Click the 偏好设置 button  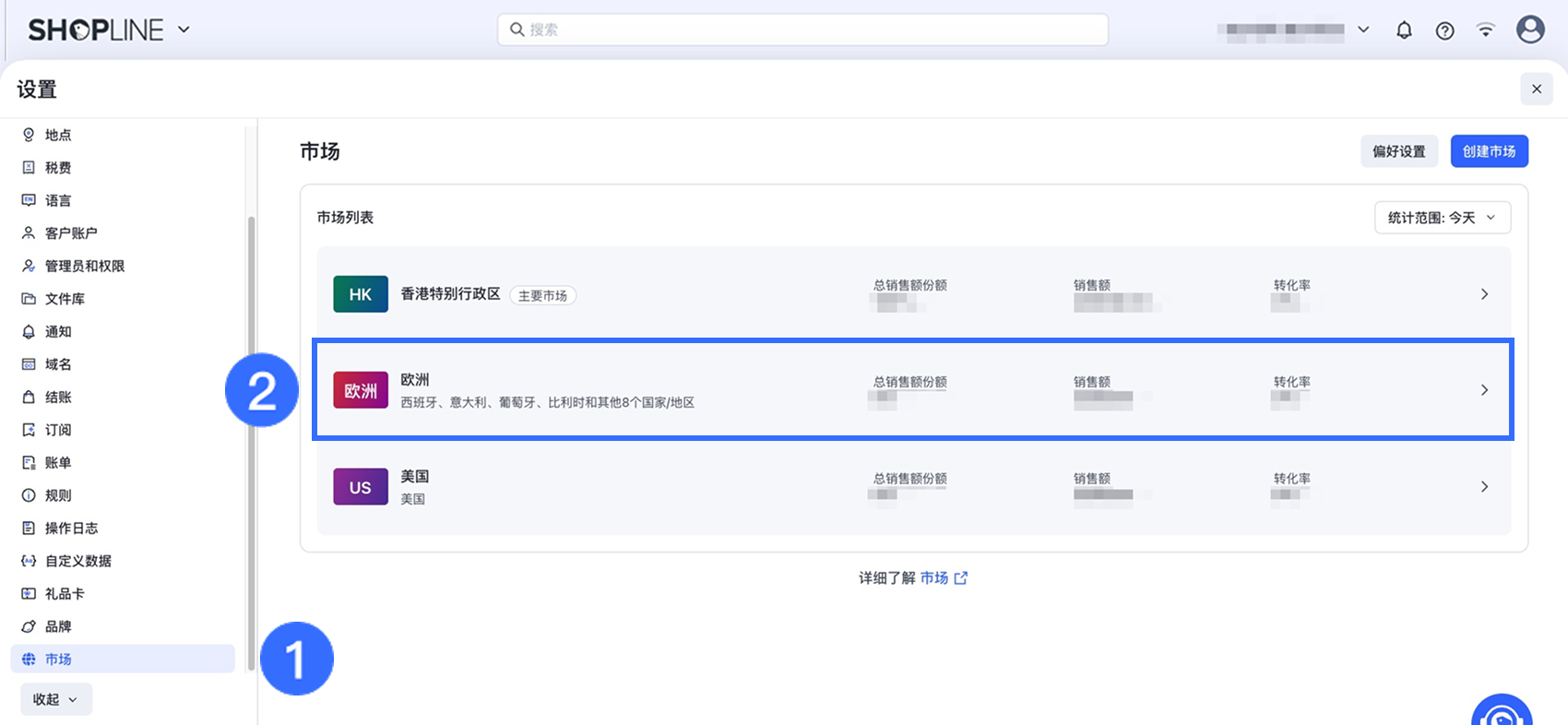[x=1398, y=151]
